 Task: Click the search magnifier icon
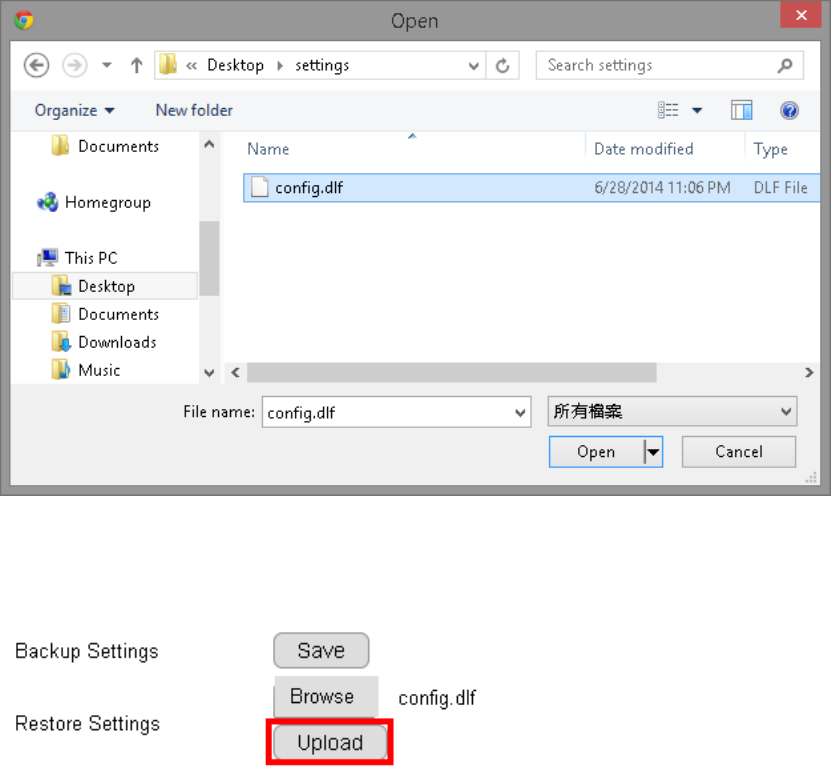pos(785,66)
